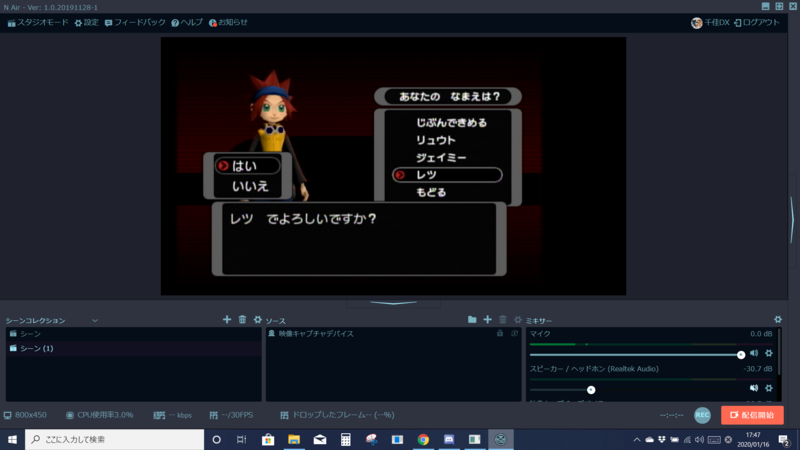Click the --/30FPS status entry
Image resolution: width=800 pixels, height=450 pixels.
click(x=231, y=415)
